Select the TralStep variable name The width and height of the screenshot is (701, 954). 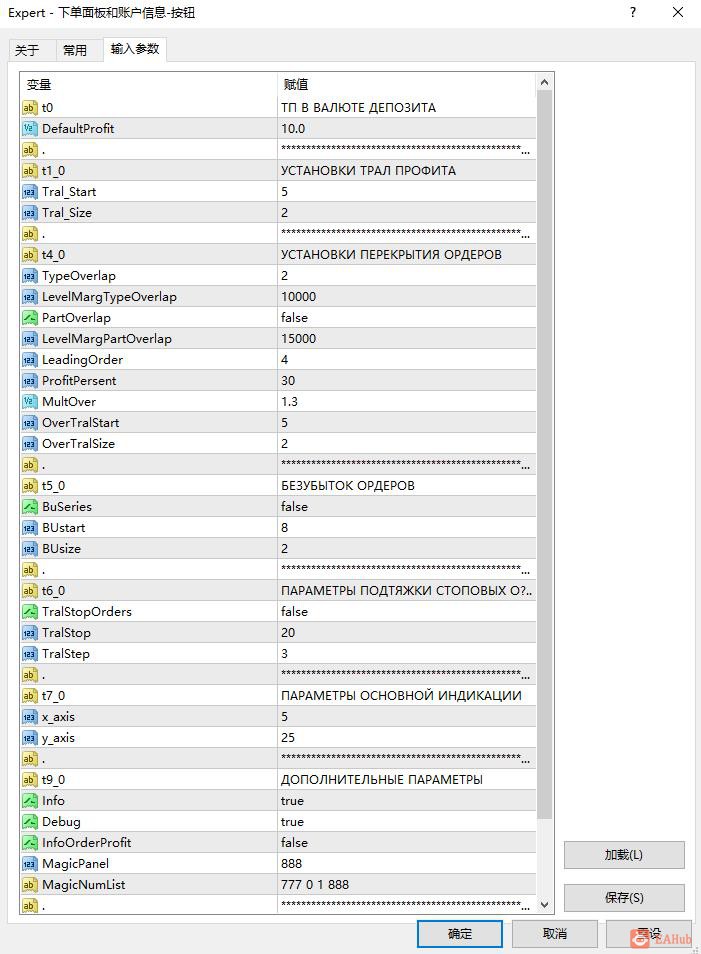click(66, 653)
